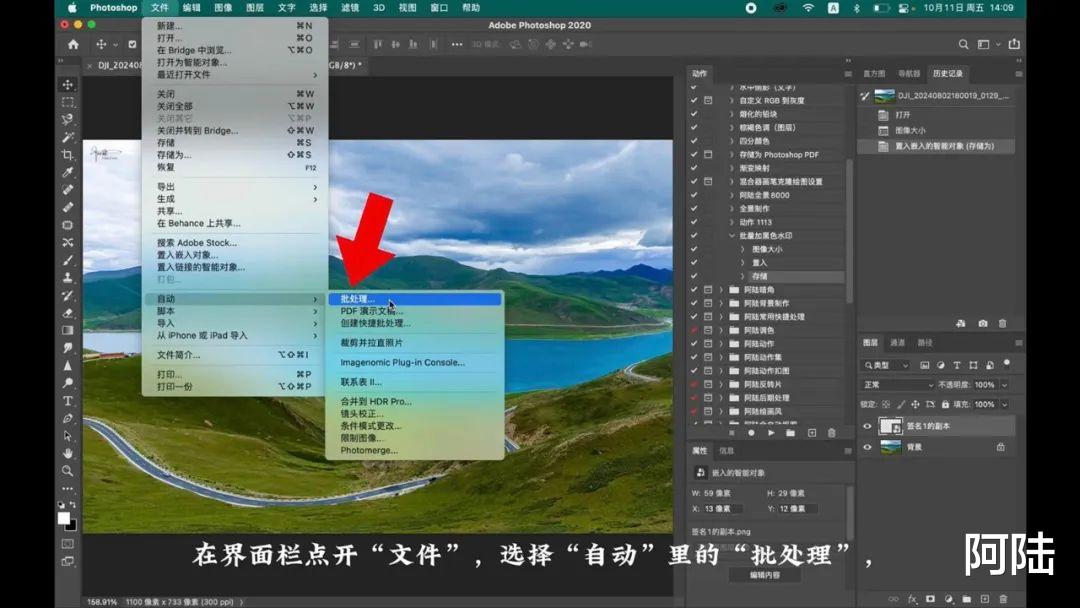Hide the 背景 layer visibility eye
Image resolution: width=1080 pixels, height=608 pixels.
[x=867, y=447]
